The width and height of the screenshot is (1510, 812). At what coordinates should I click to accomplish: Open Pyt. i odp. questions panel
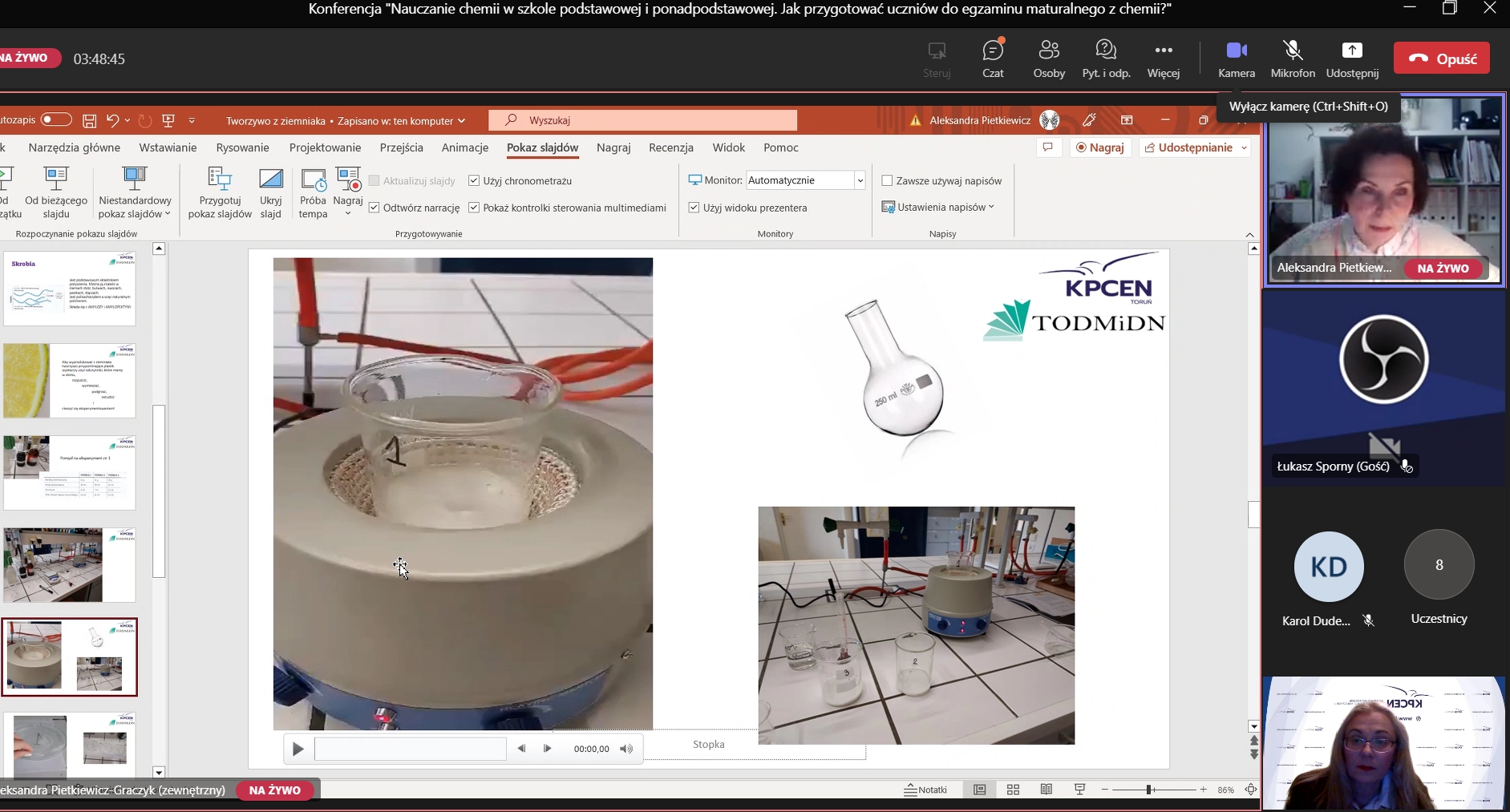1106,59
